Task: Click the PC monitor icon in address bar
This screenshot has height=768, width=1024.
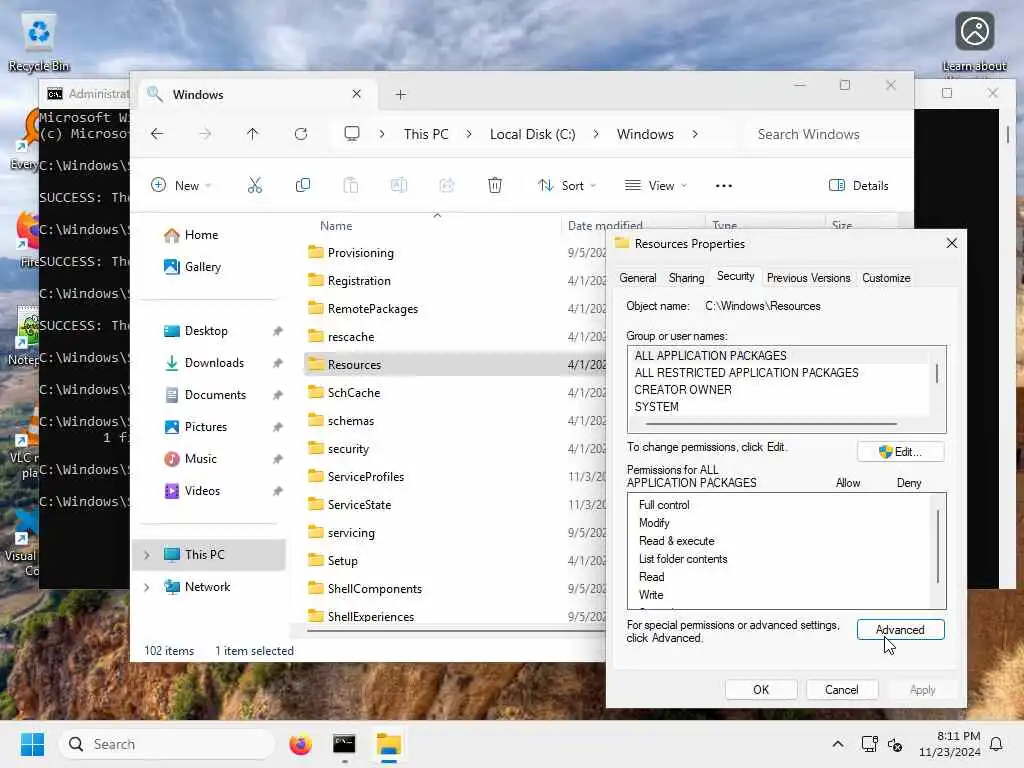Action: 352,134
